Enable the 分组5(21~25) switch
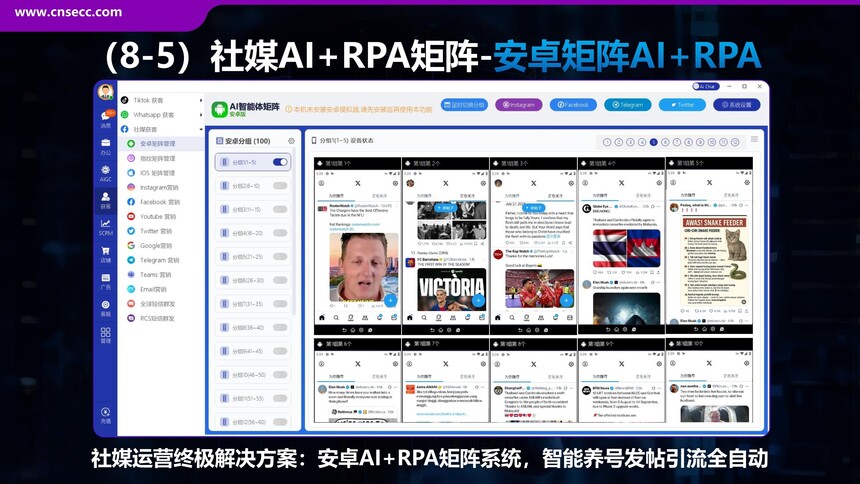The image size is (860, 484). [x=280, y=256]
